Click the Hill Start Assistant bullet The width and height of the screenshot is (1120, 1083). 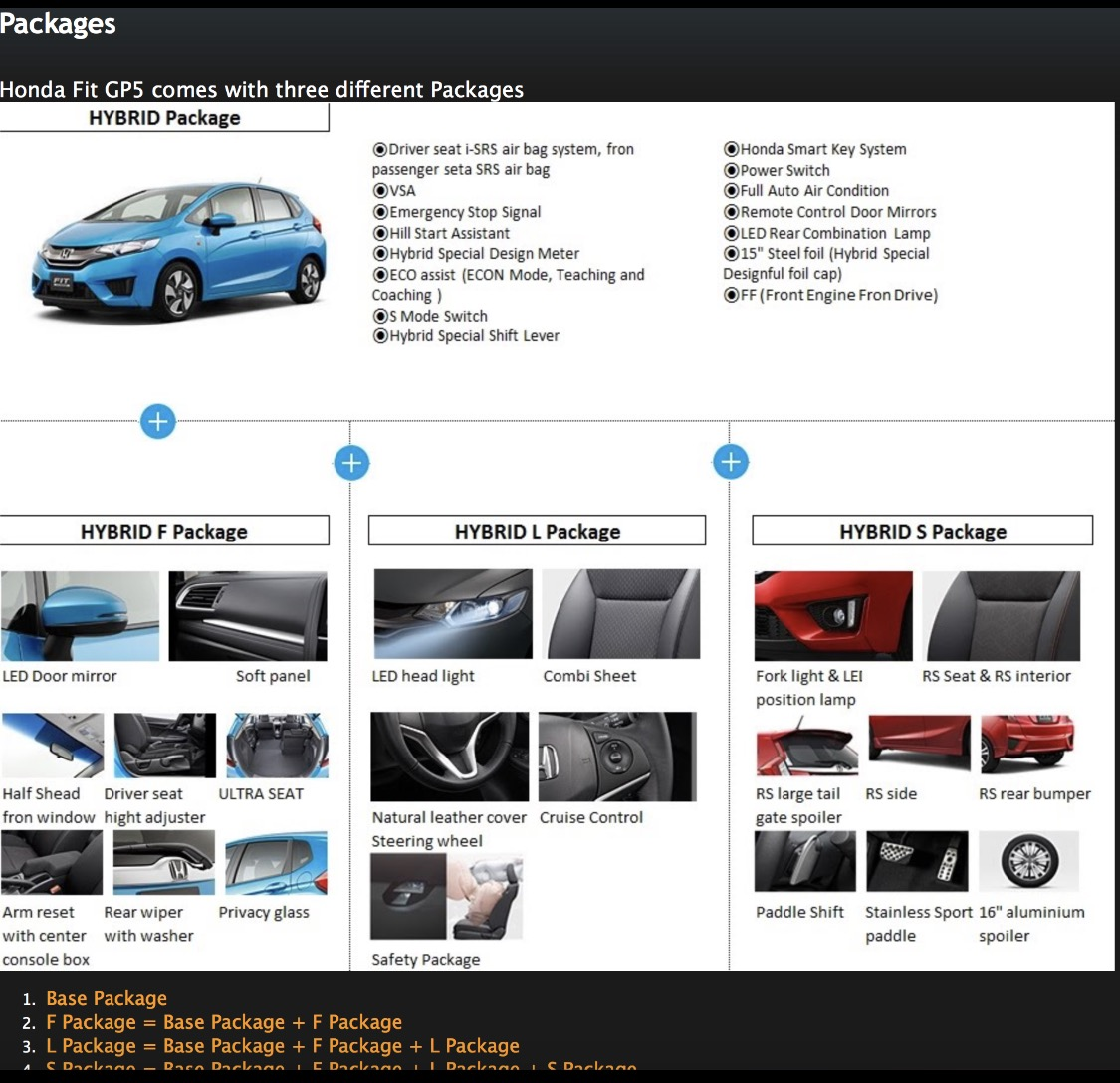[x=441, y=233]
